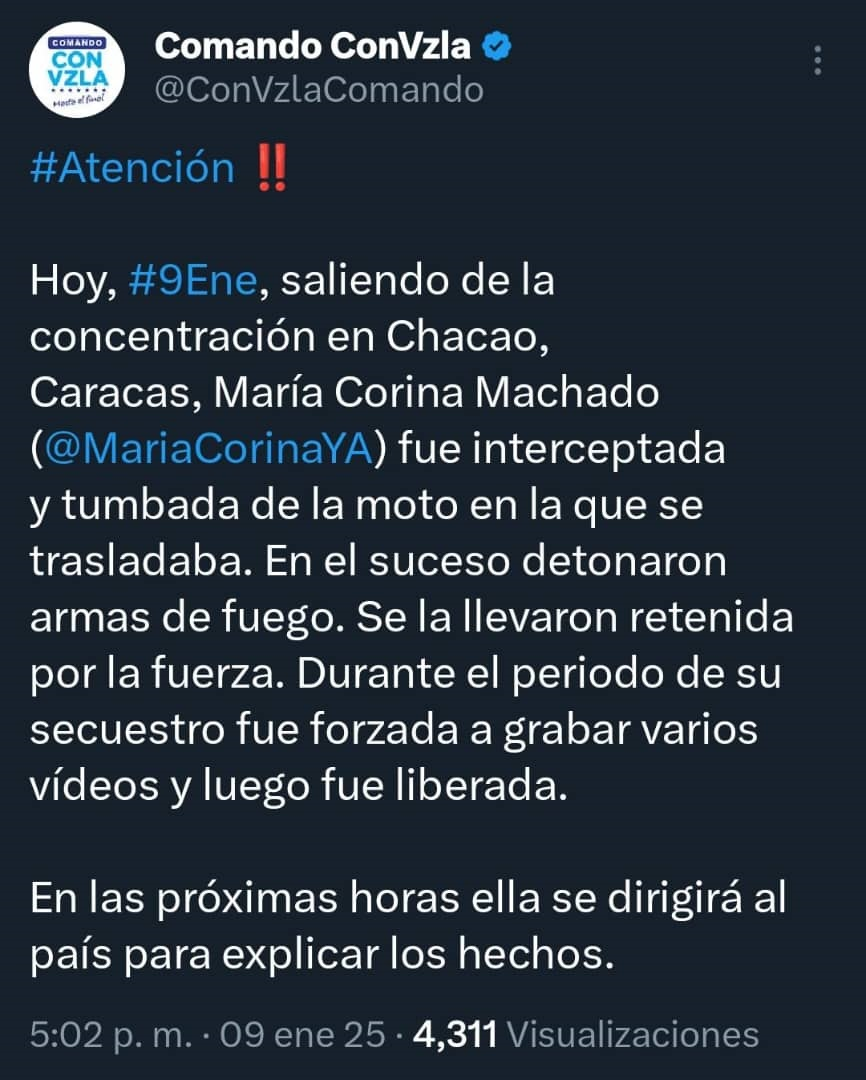Click the COMANDO banner inside the logo
Viewport: 866px width, 1080px height.
pos(77,43)
